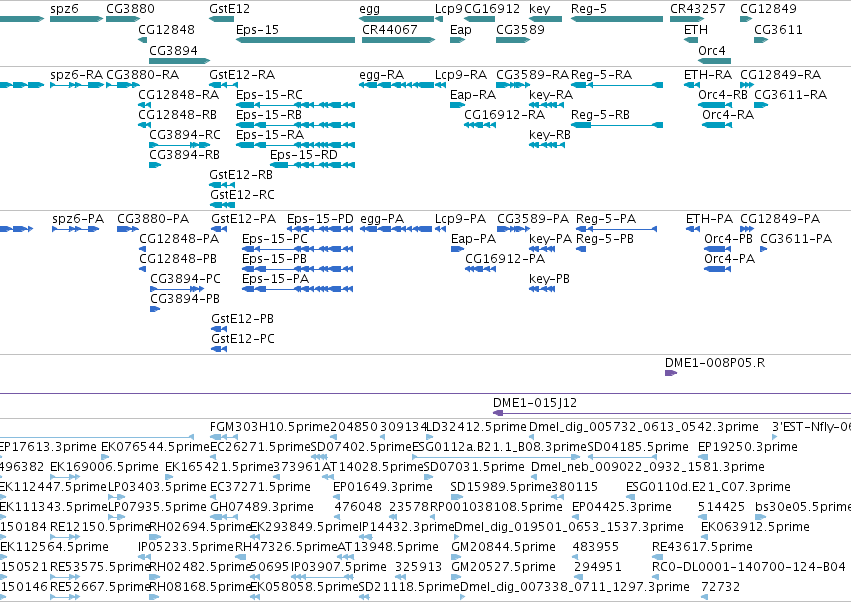Open the Reg-5-RB transcript

(x=617, y=125)
